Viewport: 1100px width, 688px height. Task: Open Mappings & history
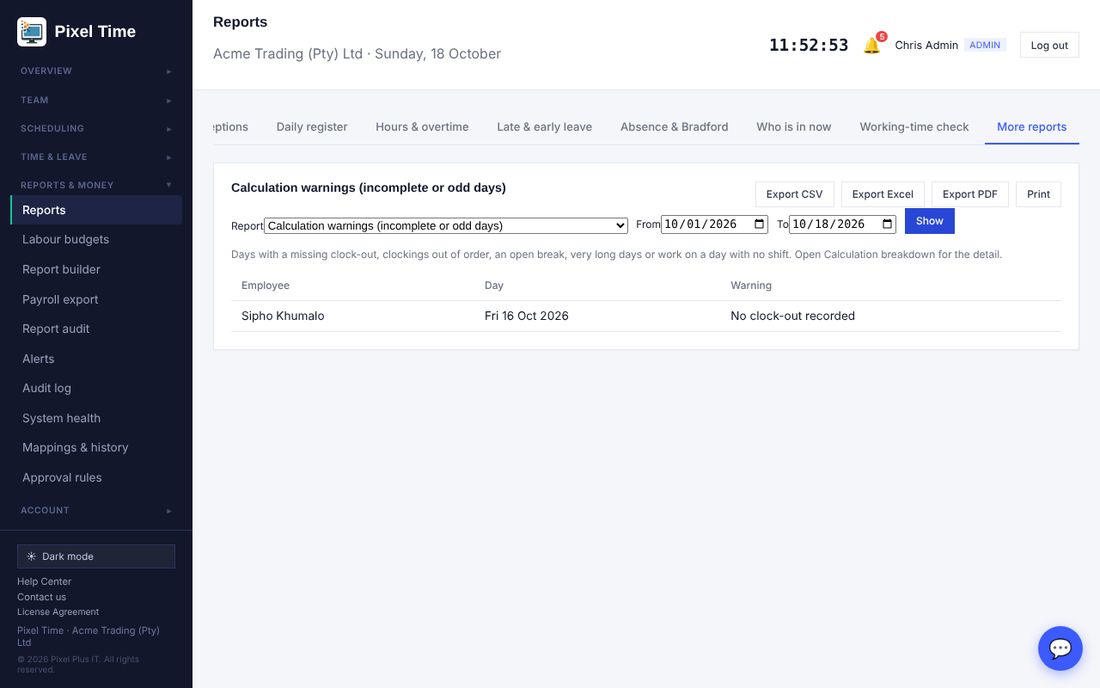(96, 447)
